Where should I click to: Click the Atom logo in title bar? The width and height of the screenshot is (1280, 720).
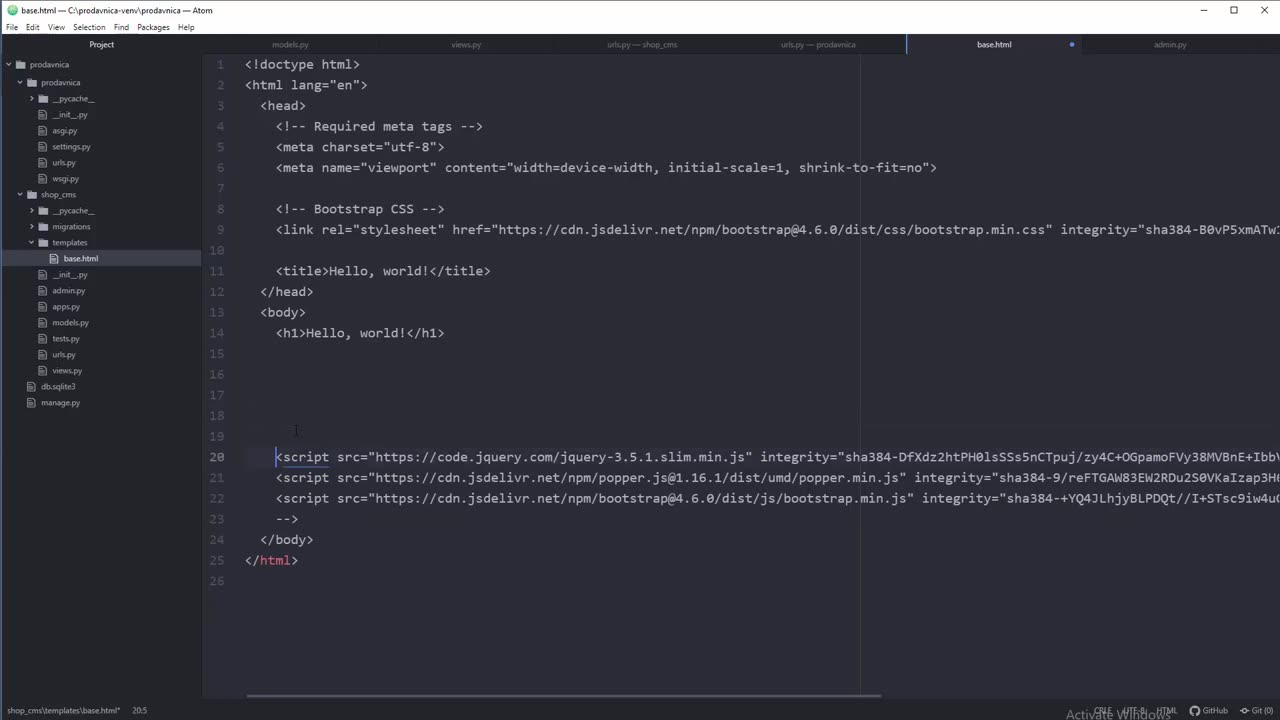12,10
